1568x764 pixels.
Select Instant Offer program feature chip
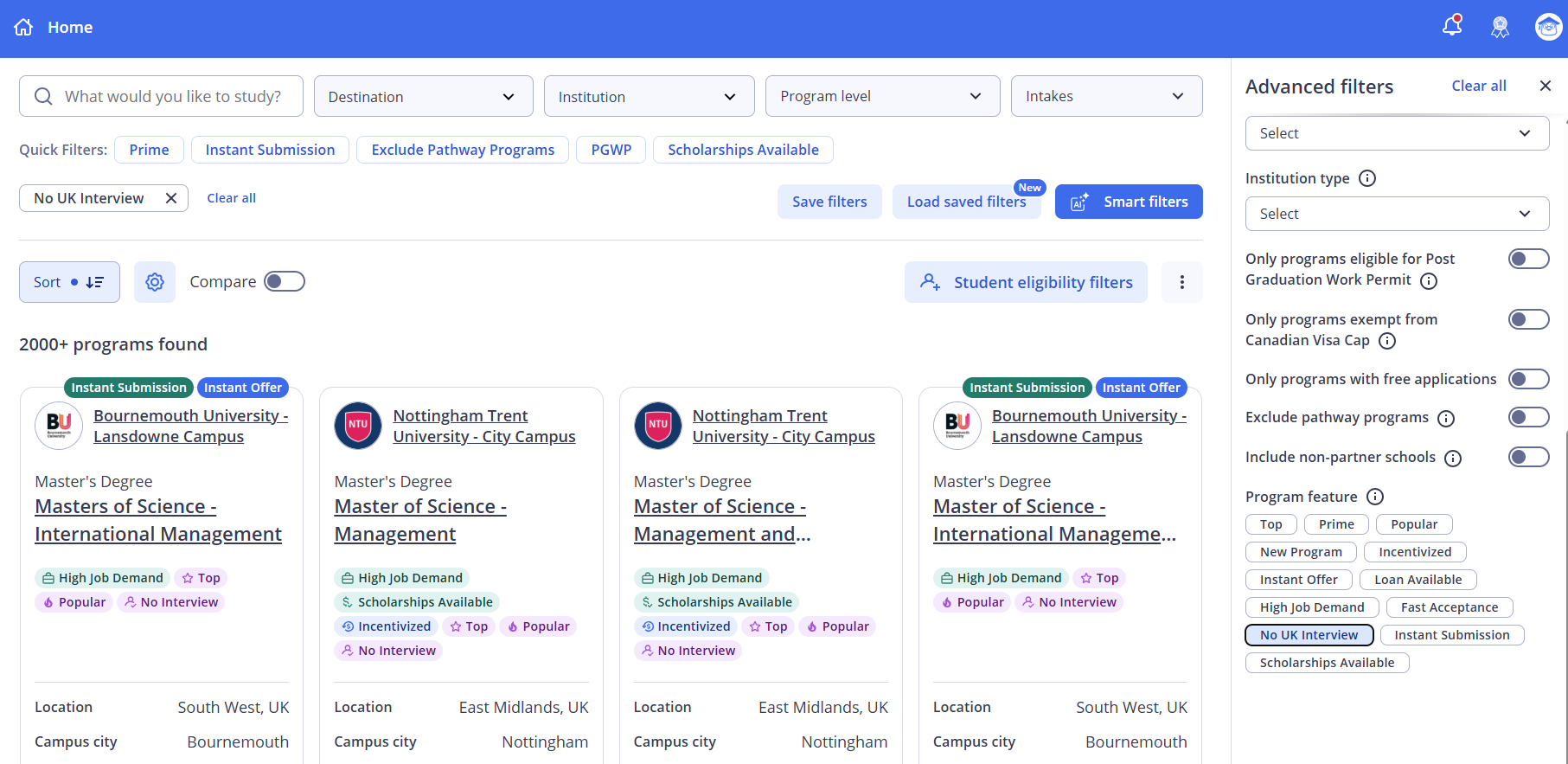click(1298, 580)
